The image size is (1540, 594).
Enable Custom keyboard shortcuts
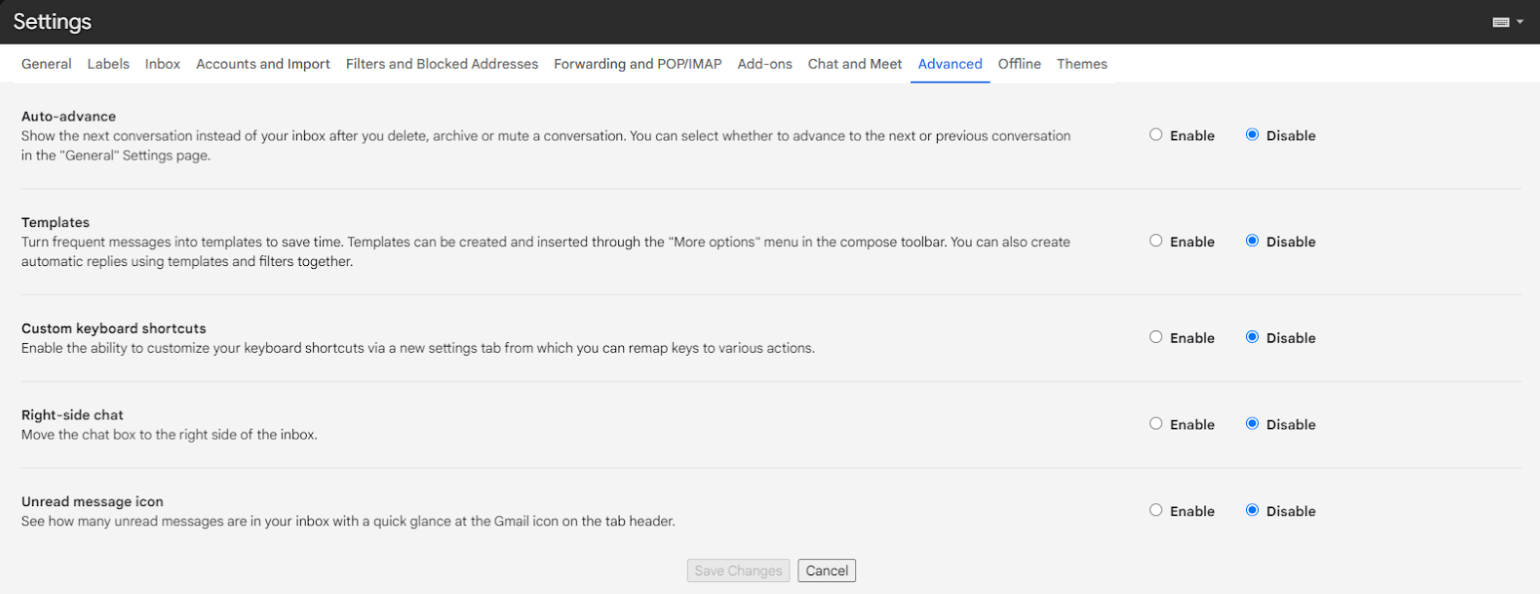pos(1156,338)
